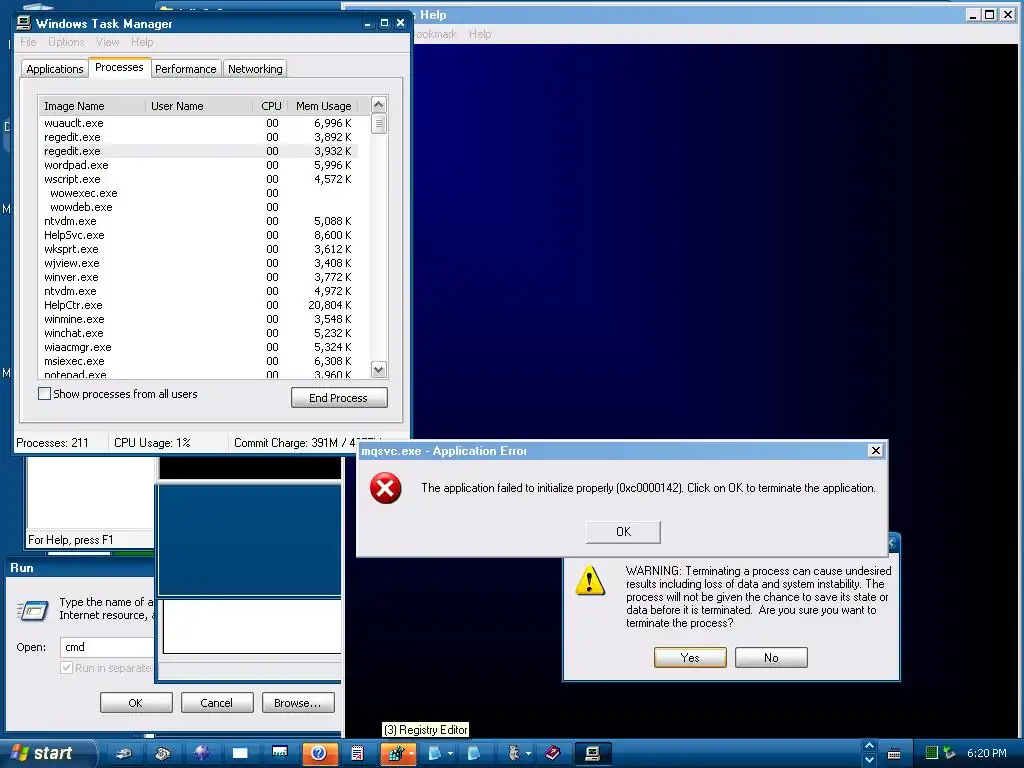Select the WordPad document taskbar icon
Image resolution: width=1024 pixels, height=768 pixels.
coord(357,754)
